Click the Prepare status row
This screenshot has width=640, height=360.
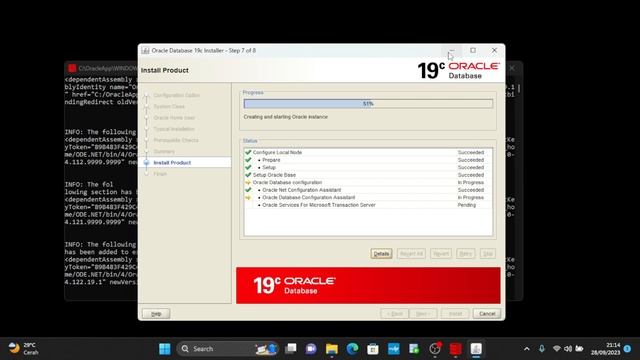pos(368,160)
